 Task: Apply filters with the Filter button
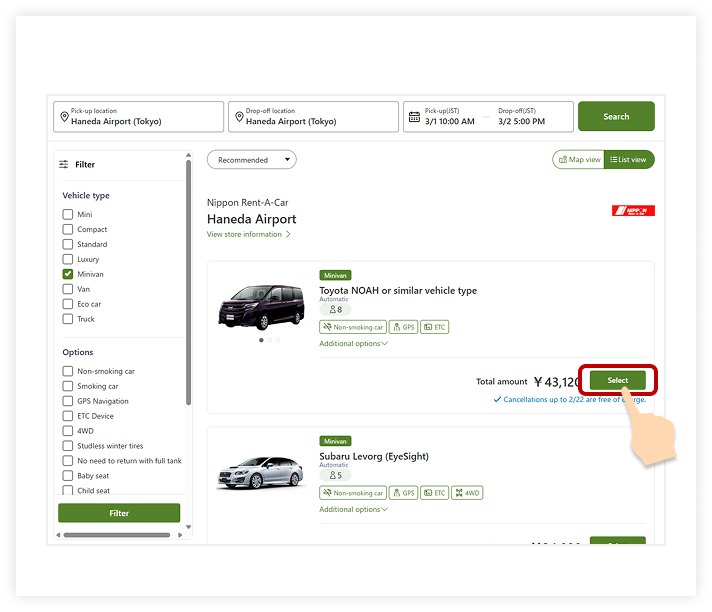point(119,513)
